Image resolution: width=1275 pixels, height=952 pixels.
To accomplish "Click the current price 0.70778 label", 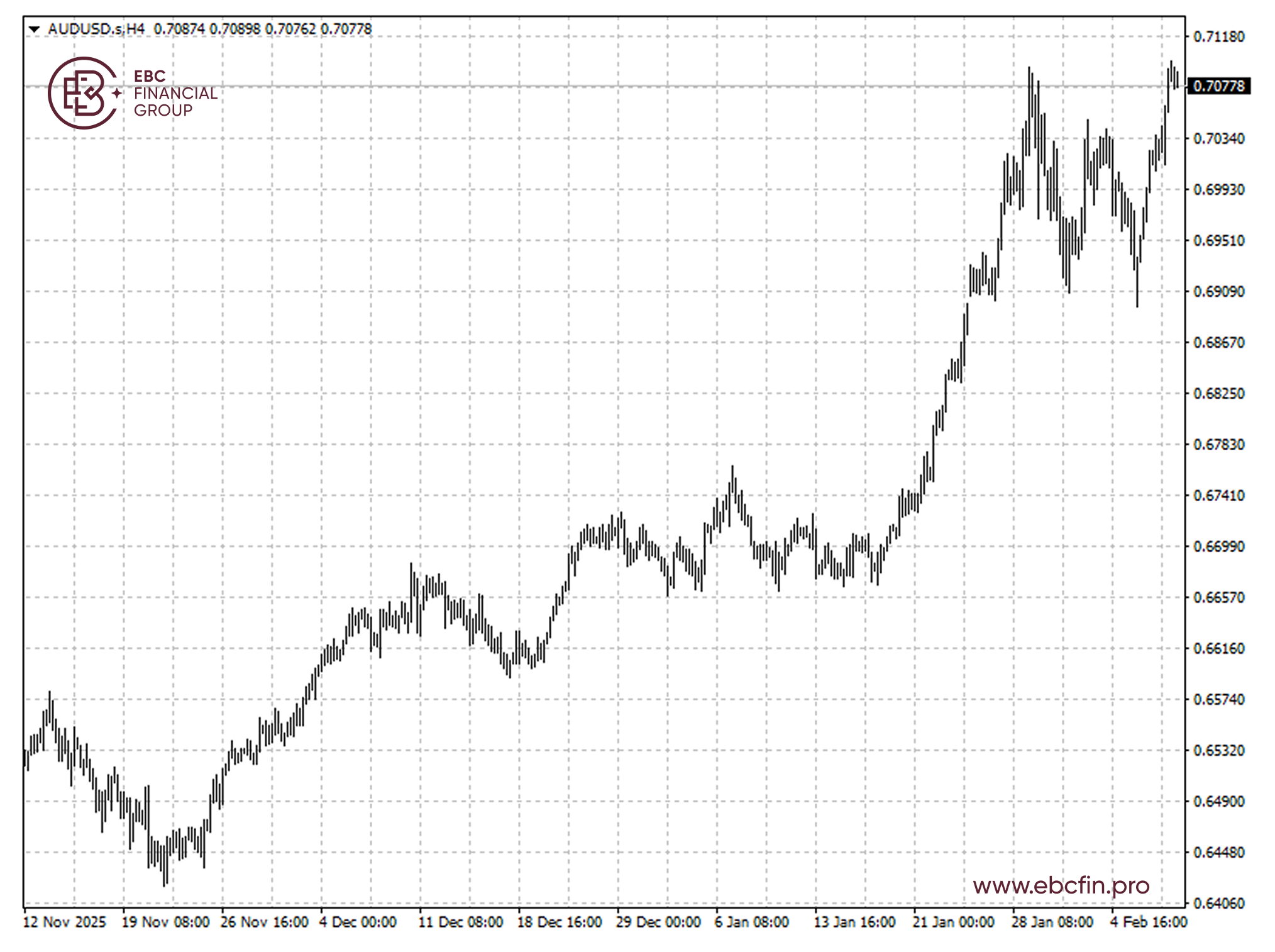I will 1218,86.
